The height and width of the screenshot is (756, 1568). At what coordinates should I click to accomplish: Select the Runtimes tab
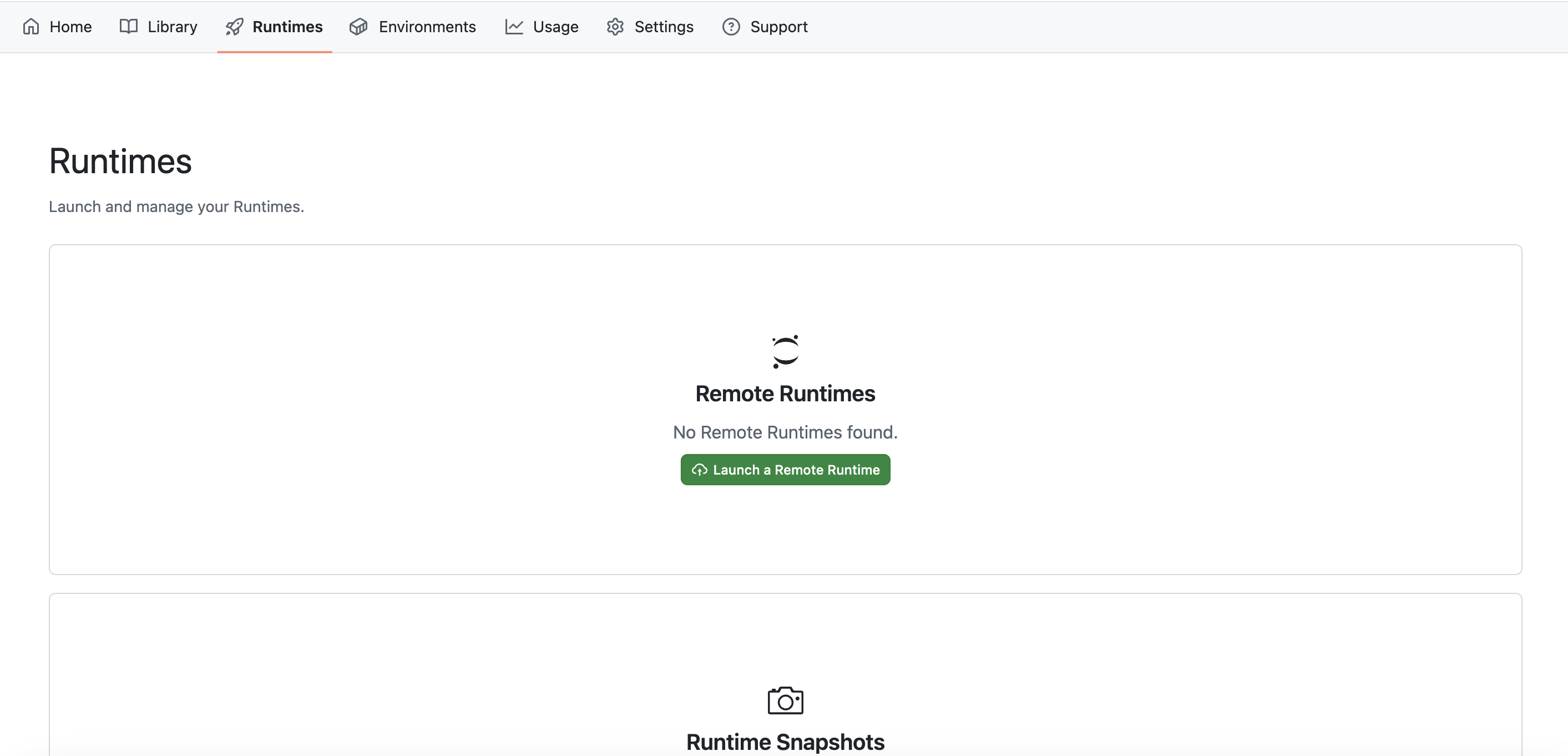(x=275, y=27)
